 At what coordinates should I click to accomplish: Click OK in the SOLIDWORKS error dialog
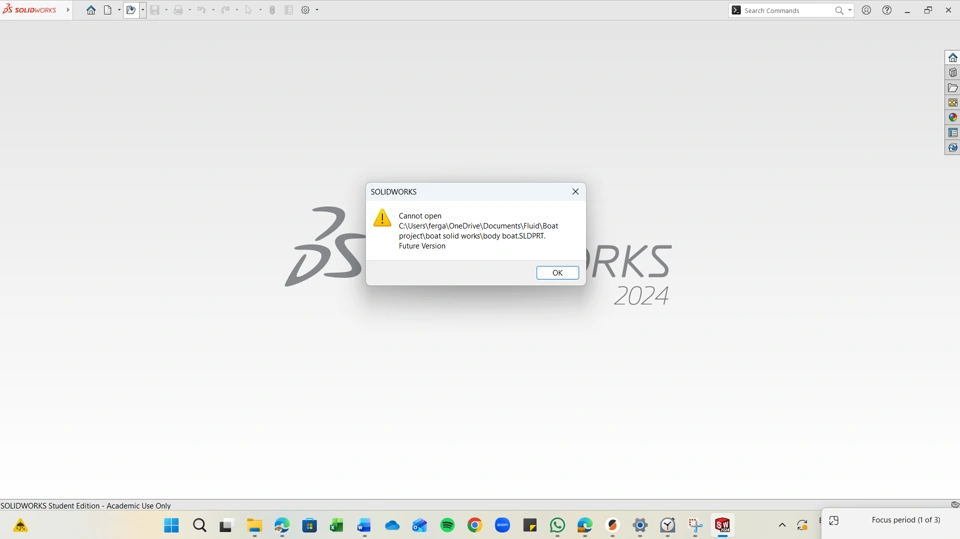tap(557, 273)
